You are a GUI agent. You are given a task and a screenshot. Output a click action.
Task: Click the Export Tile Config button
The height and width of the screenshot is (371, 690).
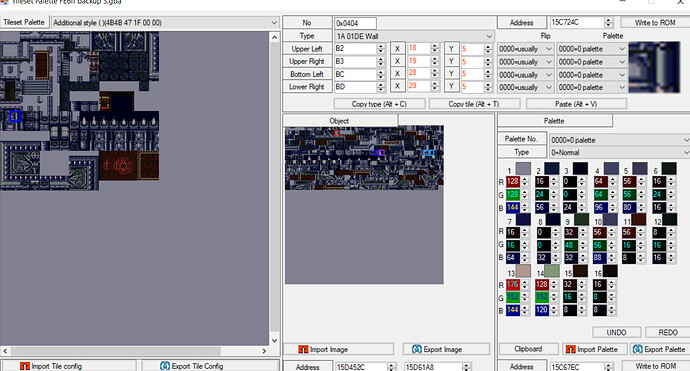pos(210,366)
